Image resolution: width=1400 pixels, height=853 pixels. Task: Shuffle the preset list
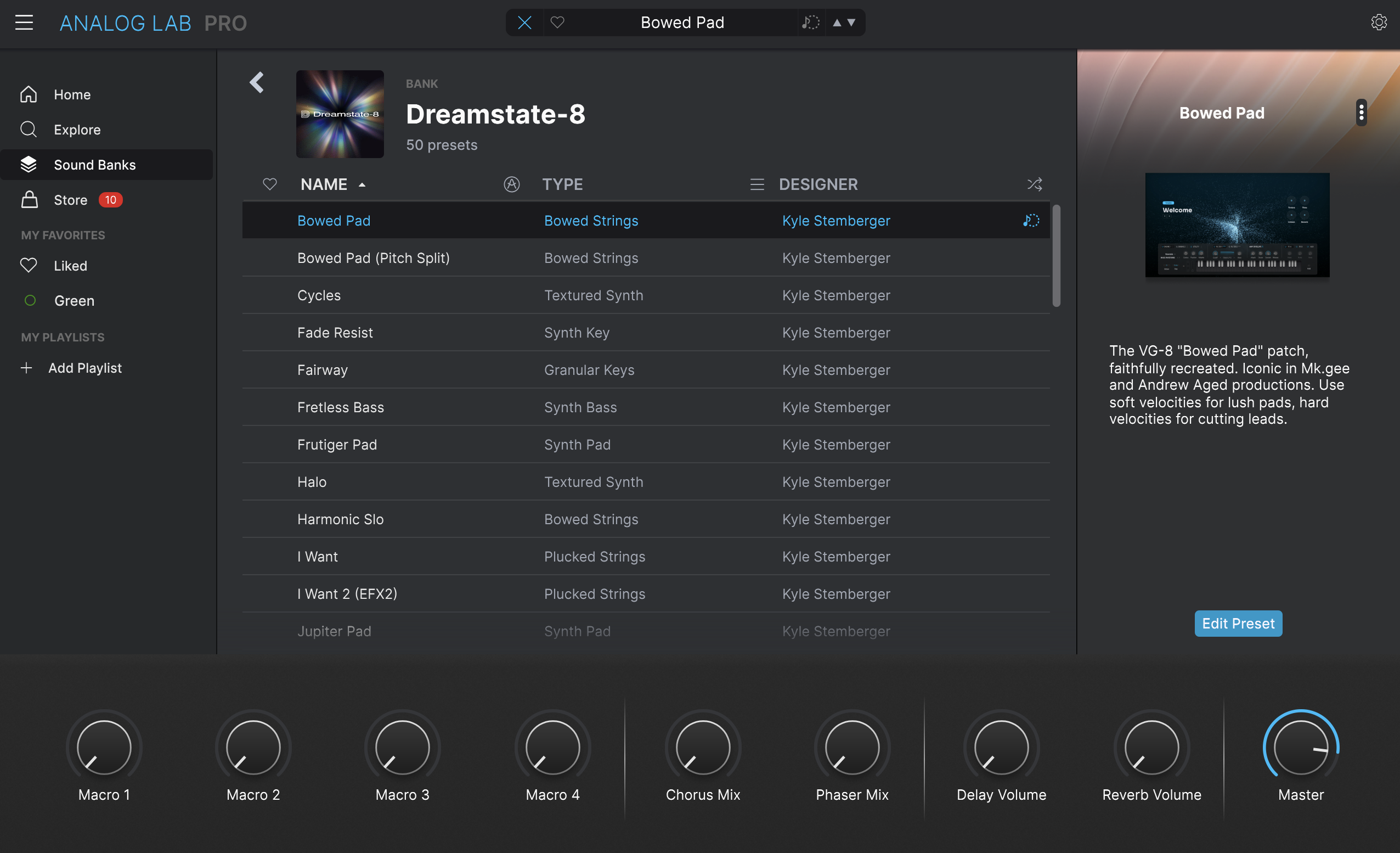pyautogui.click(x=1034, y=184)
